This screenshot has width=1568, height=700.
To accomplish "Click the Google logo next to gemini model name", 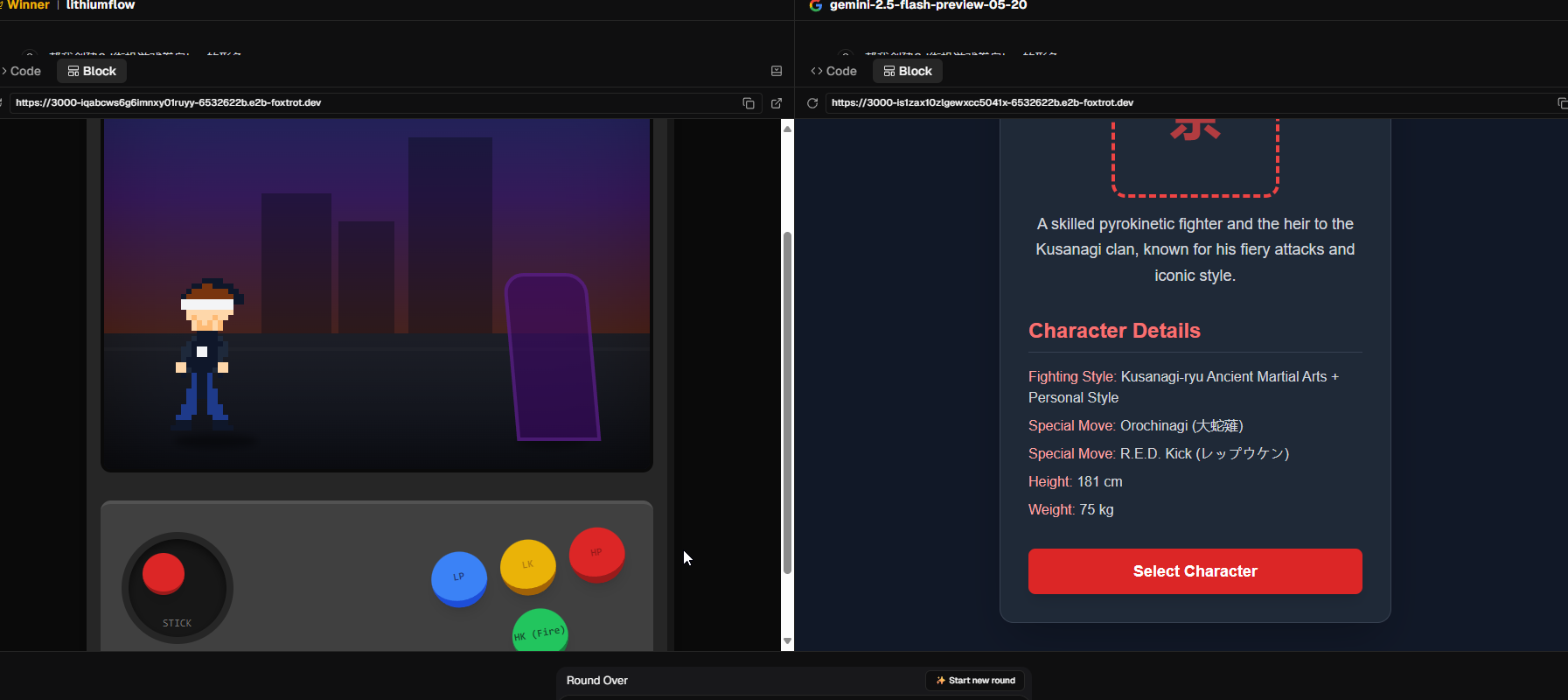I will (x=816, y=5).
